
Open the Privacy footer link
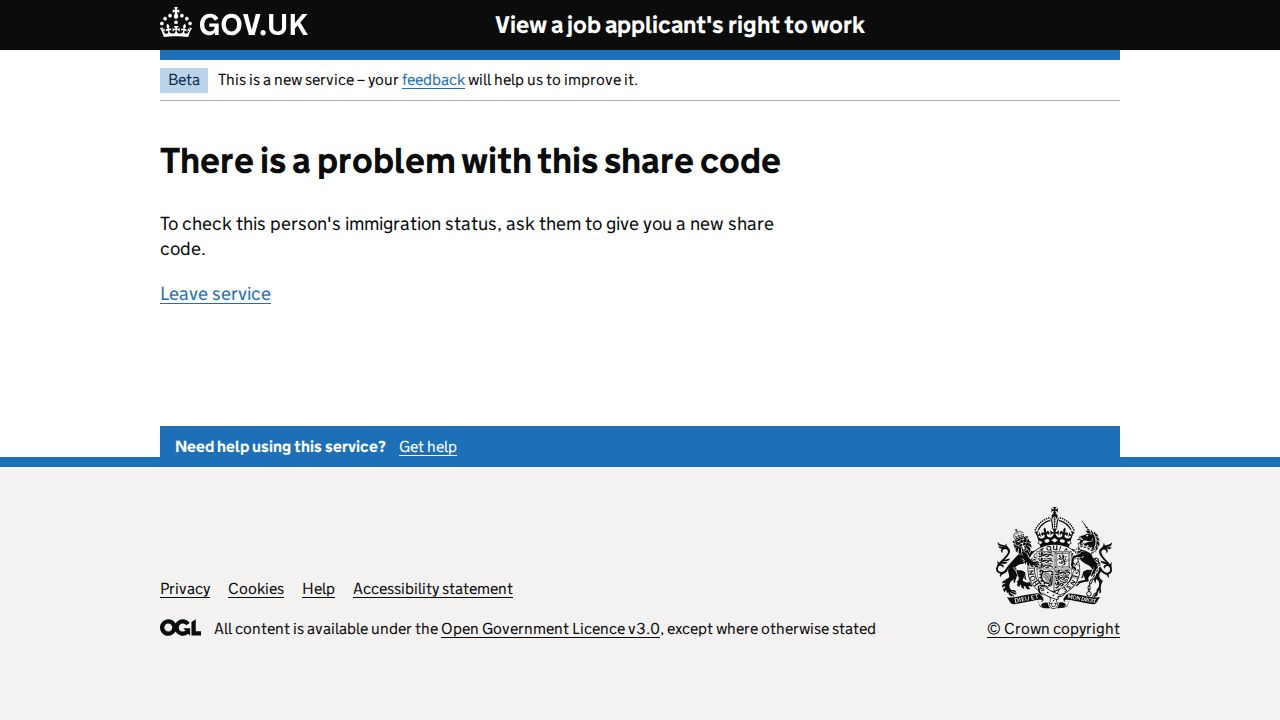click(x=185, y=589)
